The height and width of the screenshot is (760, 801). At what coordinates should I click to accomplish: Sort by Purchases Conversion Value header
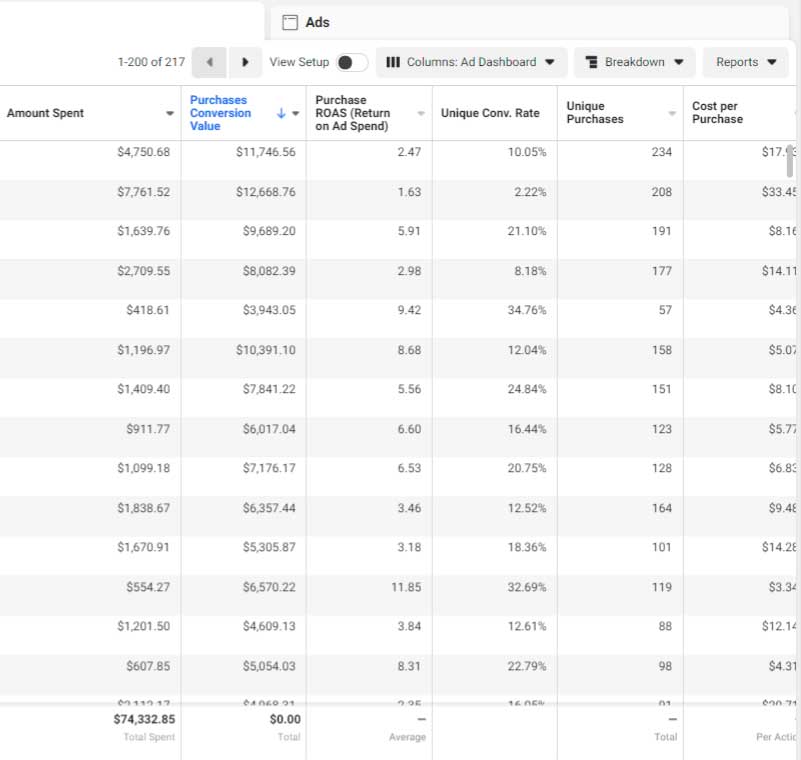click(220, 113)
